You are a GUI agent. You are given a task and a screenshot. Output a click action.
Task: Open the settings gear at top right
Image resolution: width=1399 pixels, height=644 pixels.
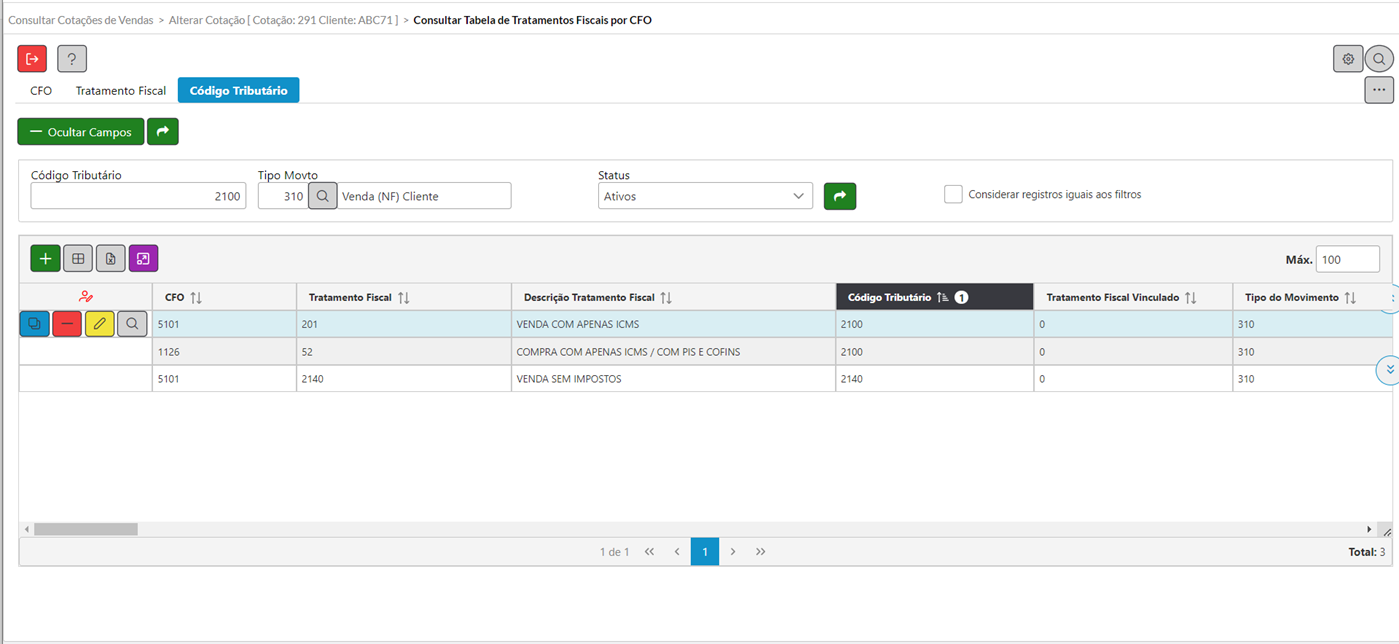click(1348, 59)
